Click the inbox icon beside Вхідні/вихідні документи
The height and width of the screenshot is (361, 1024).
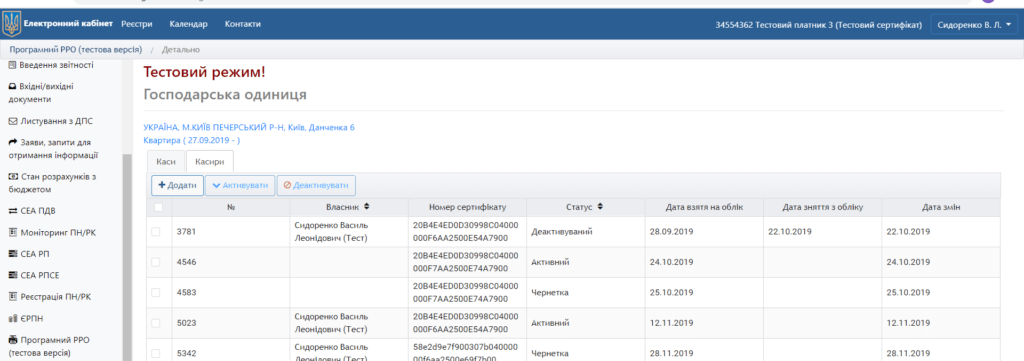12,86
